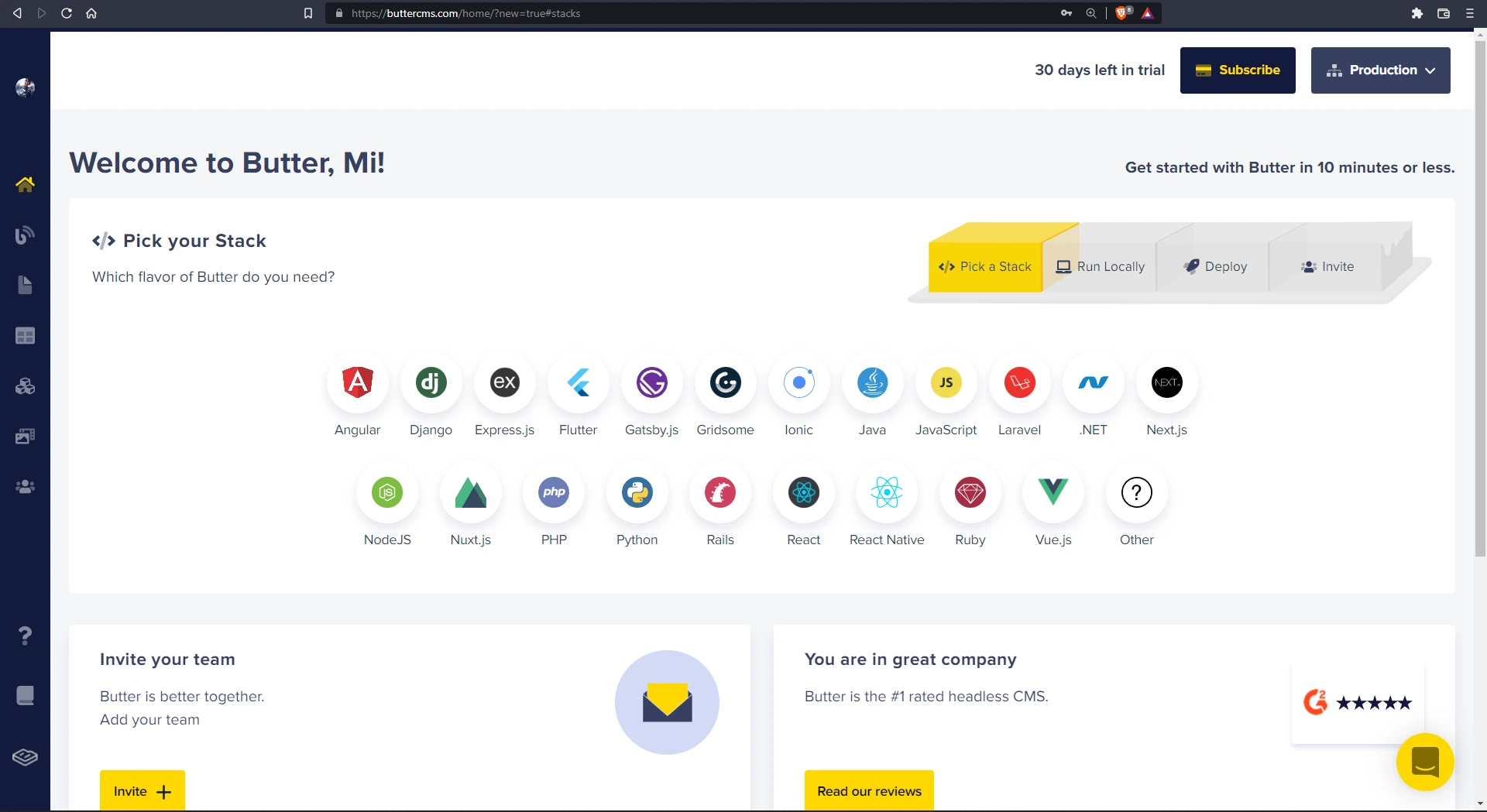1487x812 pixels.
Task: Click the Subscribe button
Action: [x=1238, y=70]
